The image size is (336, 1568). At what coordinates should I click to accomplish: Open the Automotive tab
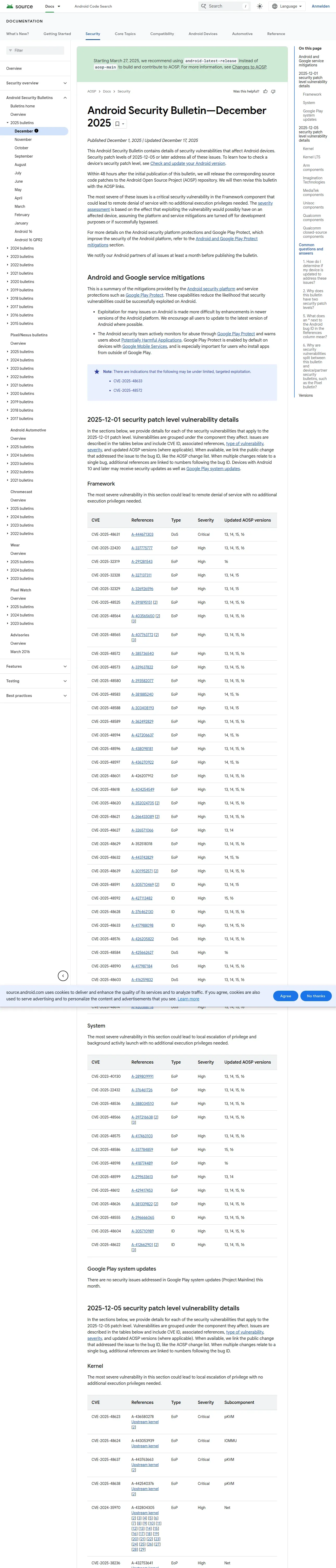[x=242, y=34]
